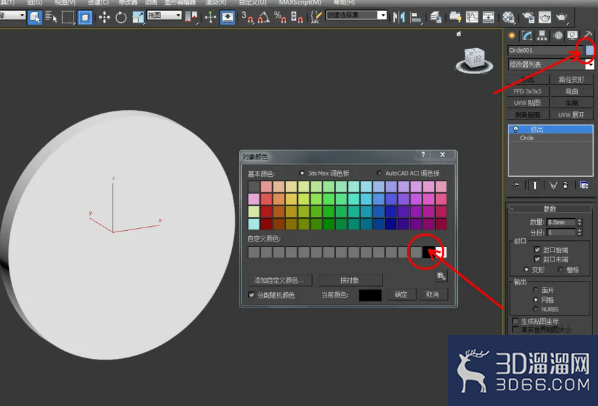Viewport: 598px width, 406px height.
Task: Click the Segments spinner arrows
Action: (580, 232)
